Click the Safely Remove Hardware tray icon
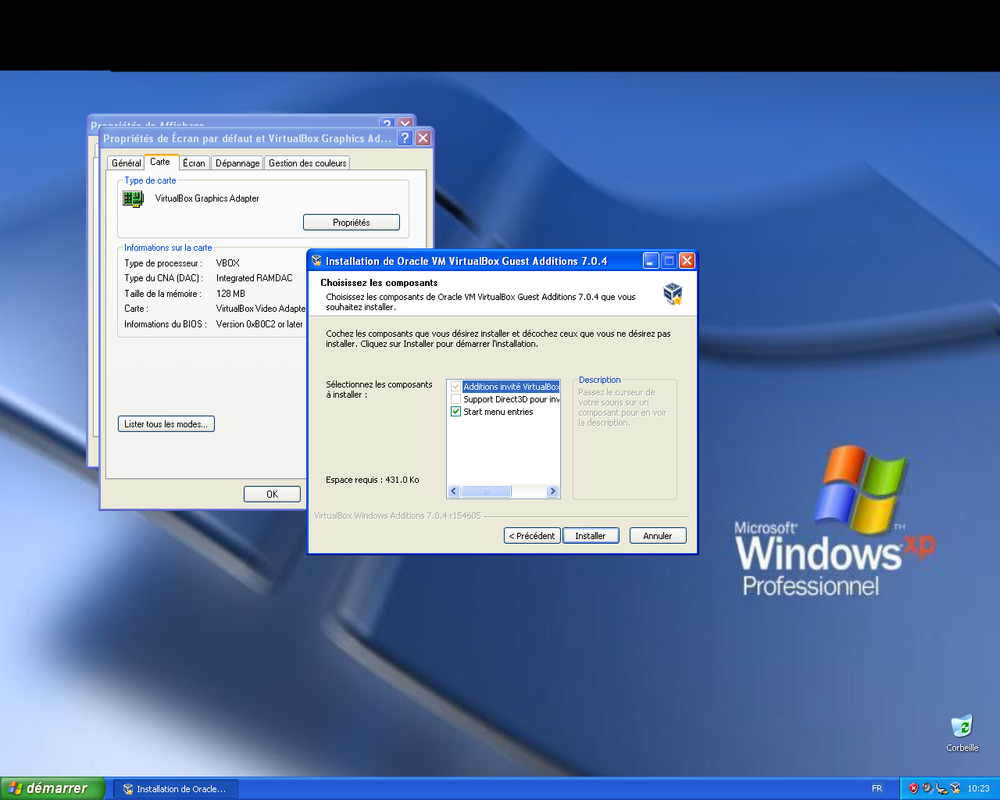Viewport: 1000px width, 800px height. pyautogui.click(x=941, y=789)
